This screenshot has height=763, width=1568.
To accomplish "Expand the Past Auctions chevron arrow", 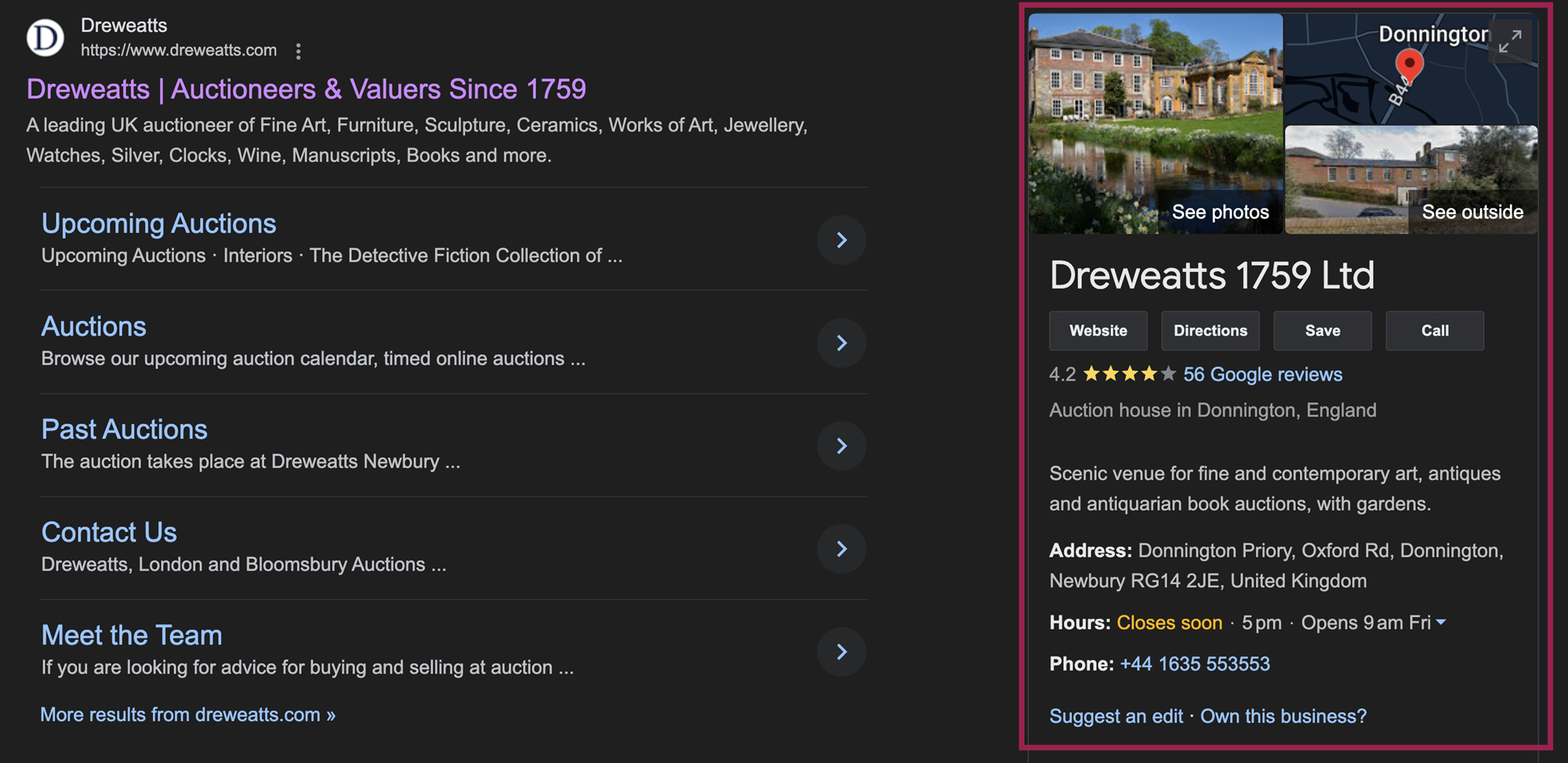I will click(841, 446).
